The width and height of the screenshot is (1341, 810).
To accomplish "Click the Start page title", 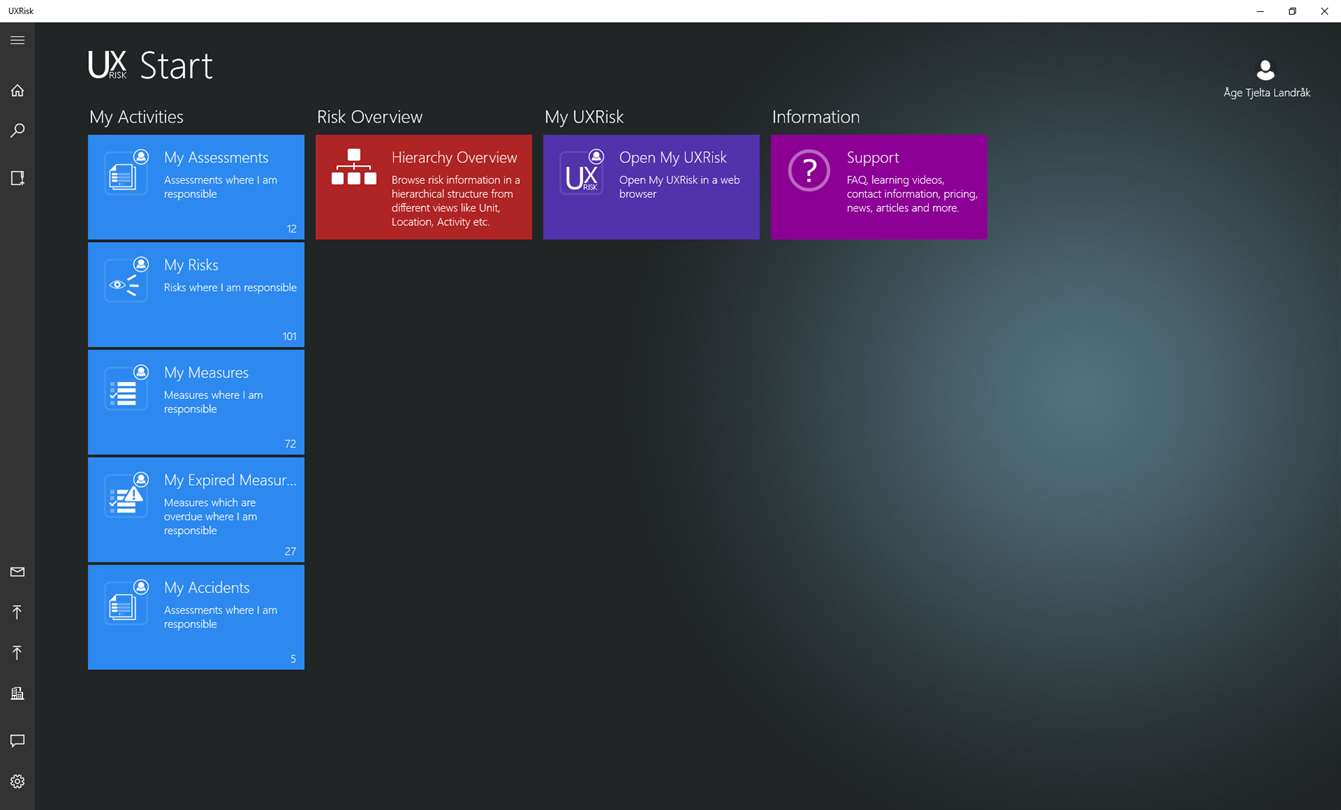I will click(x=176, y=66).
